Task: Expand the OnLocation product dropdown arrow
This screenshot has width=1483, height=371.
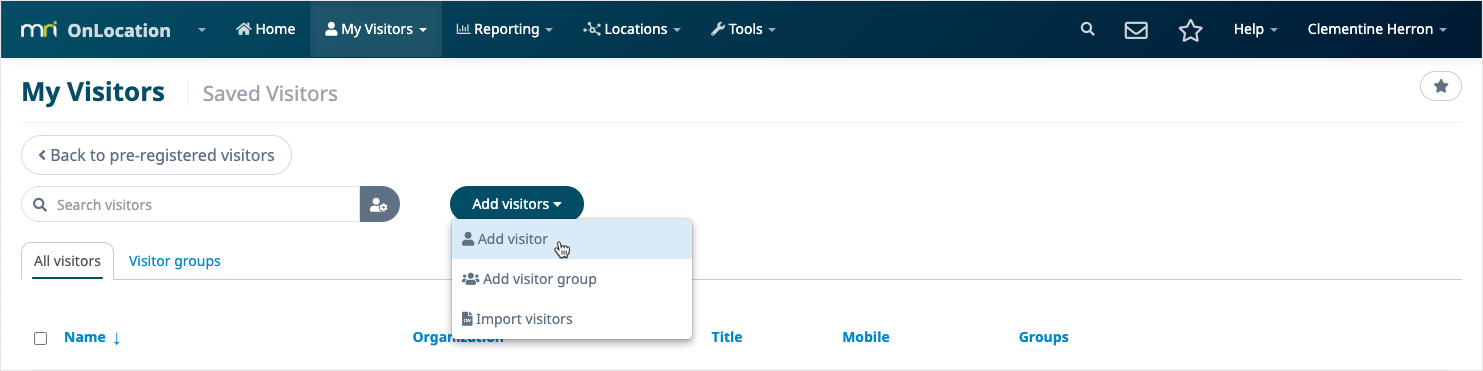Action: pyautogui.click(x=202, y=30)
